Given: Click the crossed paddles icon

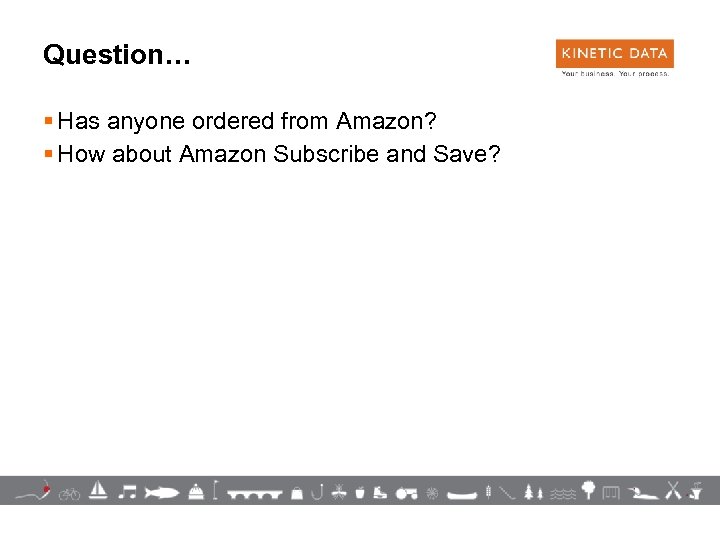Looking at the screenshot, I should coord(673,490).
